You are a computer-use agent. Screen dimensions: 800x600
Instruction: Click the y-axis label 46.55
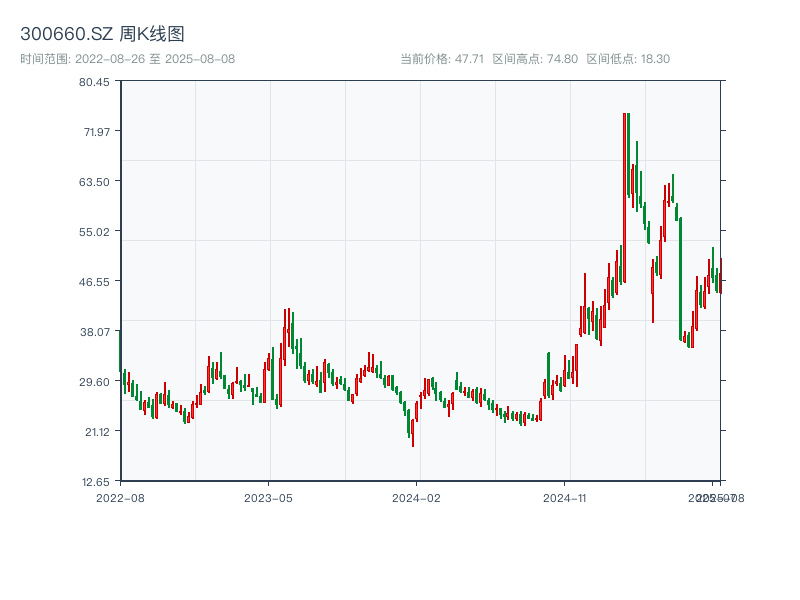pyautogui.click(x=94, y=282)
